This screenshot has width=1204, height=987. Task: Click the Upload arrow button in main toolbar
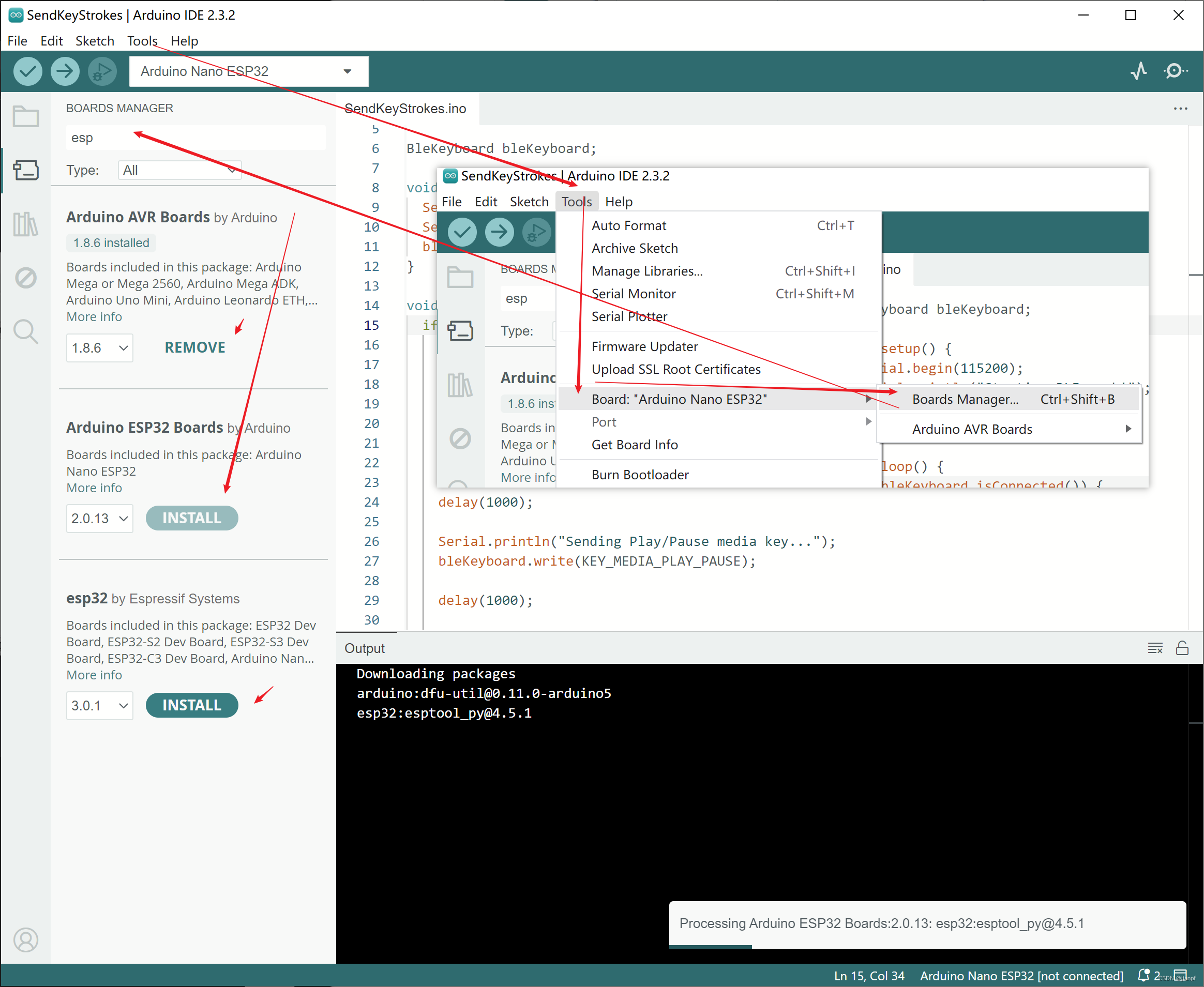(x=65, y=71)
